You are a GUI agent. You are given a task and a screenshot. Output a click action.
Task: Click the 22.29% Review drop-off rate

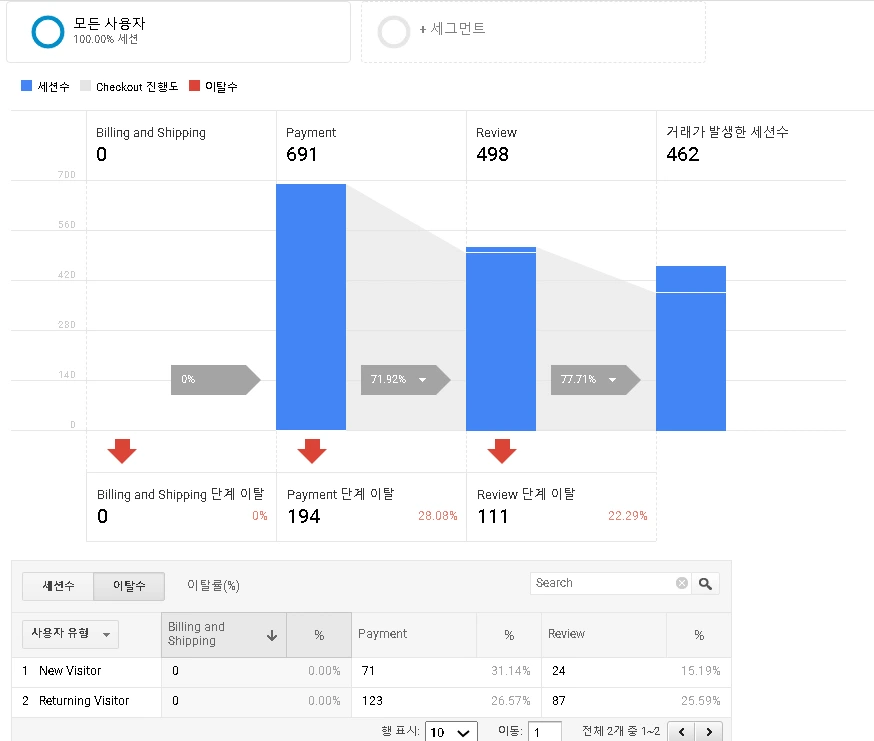point(628,516)
